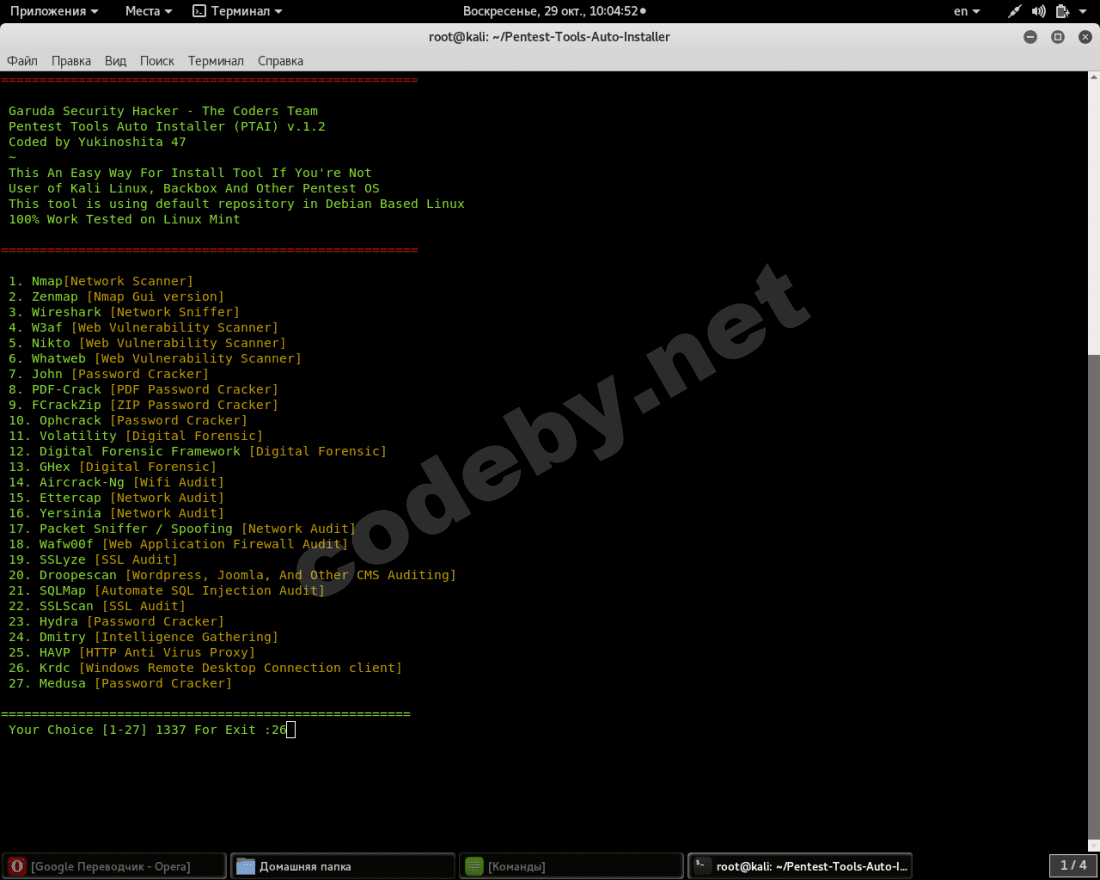Click the line '27. Medusa [Password Cracker]'
The height and width of the screenshot is (880, 1100).
120,683
